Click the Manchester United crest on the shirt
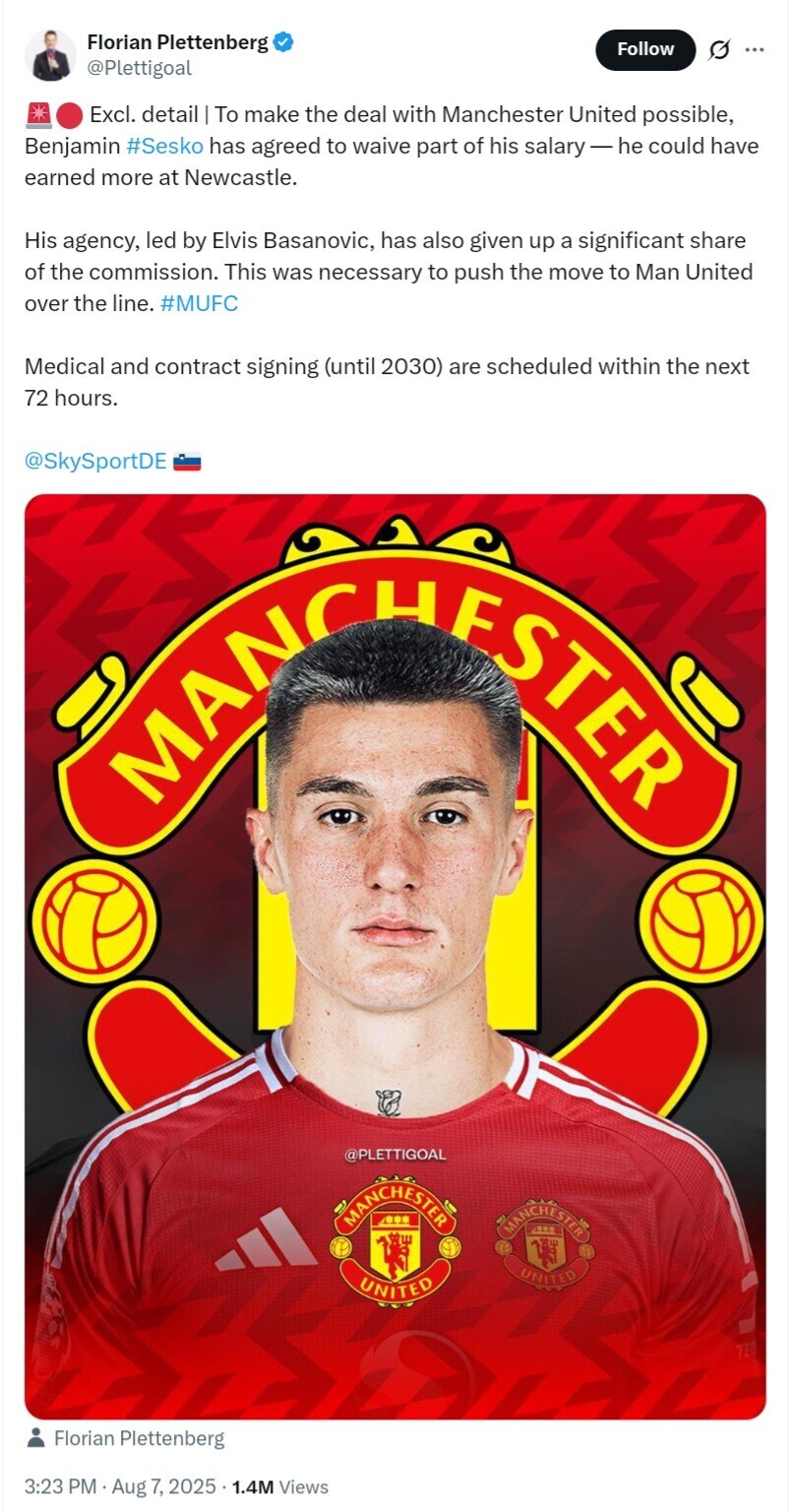The width and height of the screenshot is (791, 1512). click(x=395, y=1239)
